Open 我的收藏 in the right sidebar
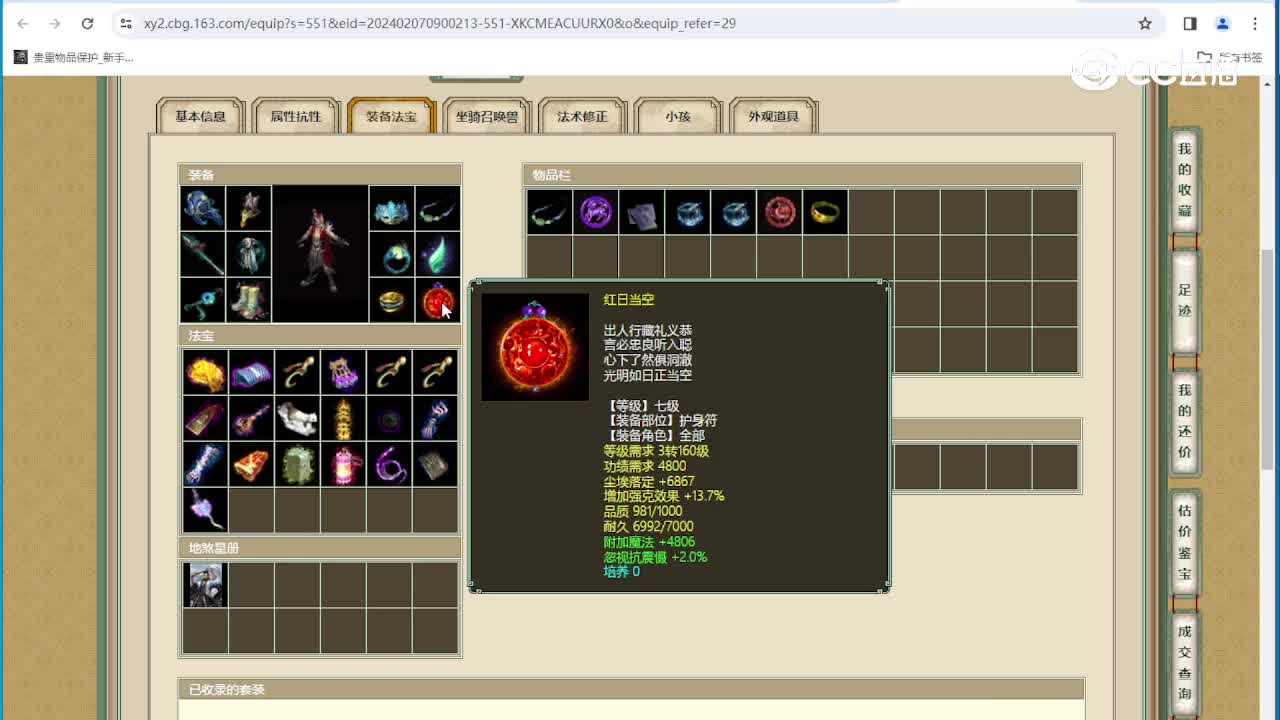This screenshot has width=1280, height=720. tap(1185, 180)
